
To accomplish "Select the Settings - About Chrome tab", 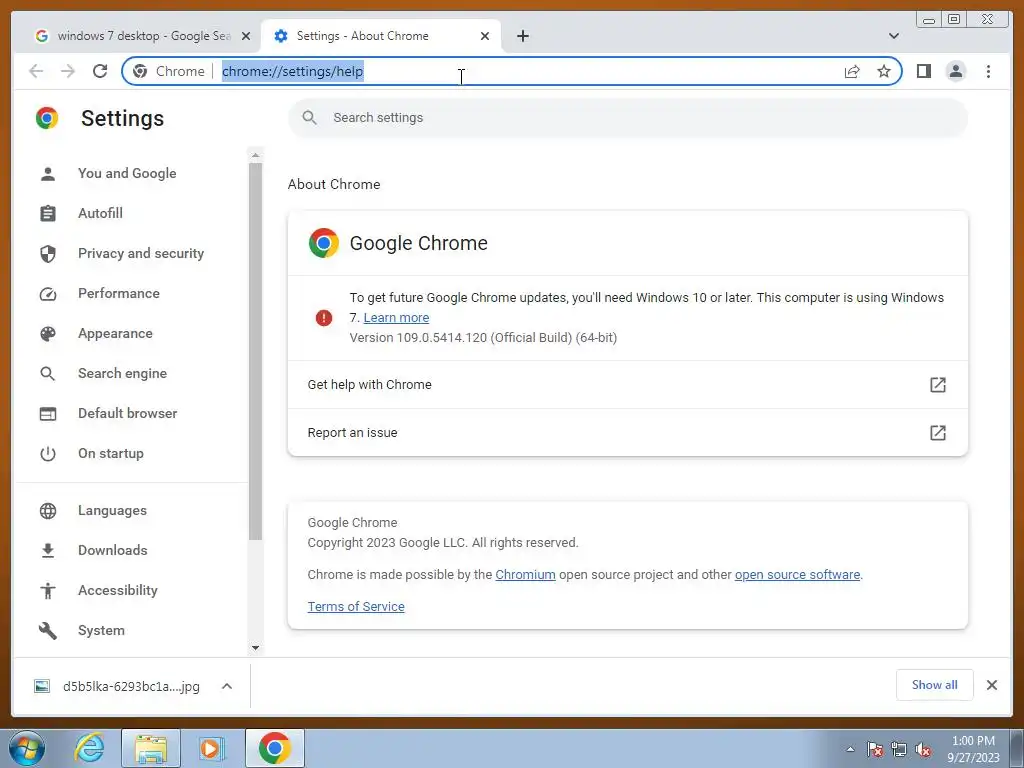I will pos(381,36).
